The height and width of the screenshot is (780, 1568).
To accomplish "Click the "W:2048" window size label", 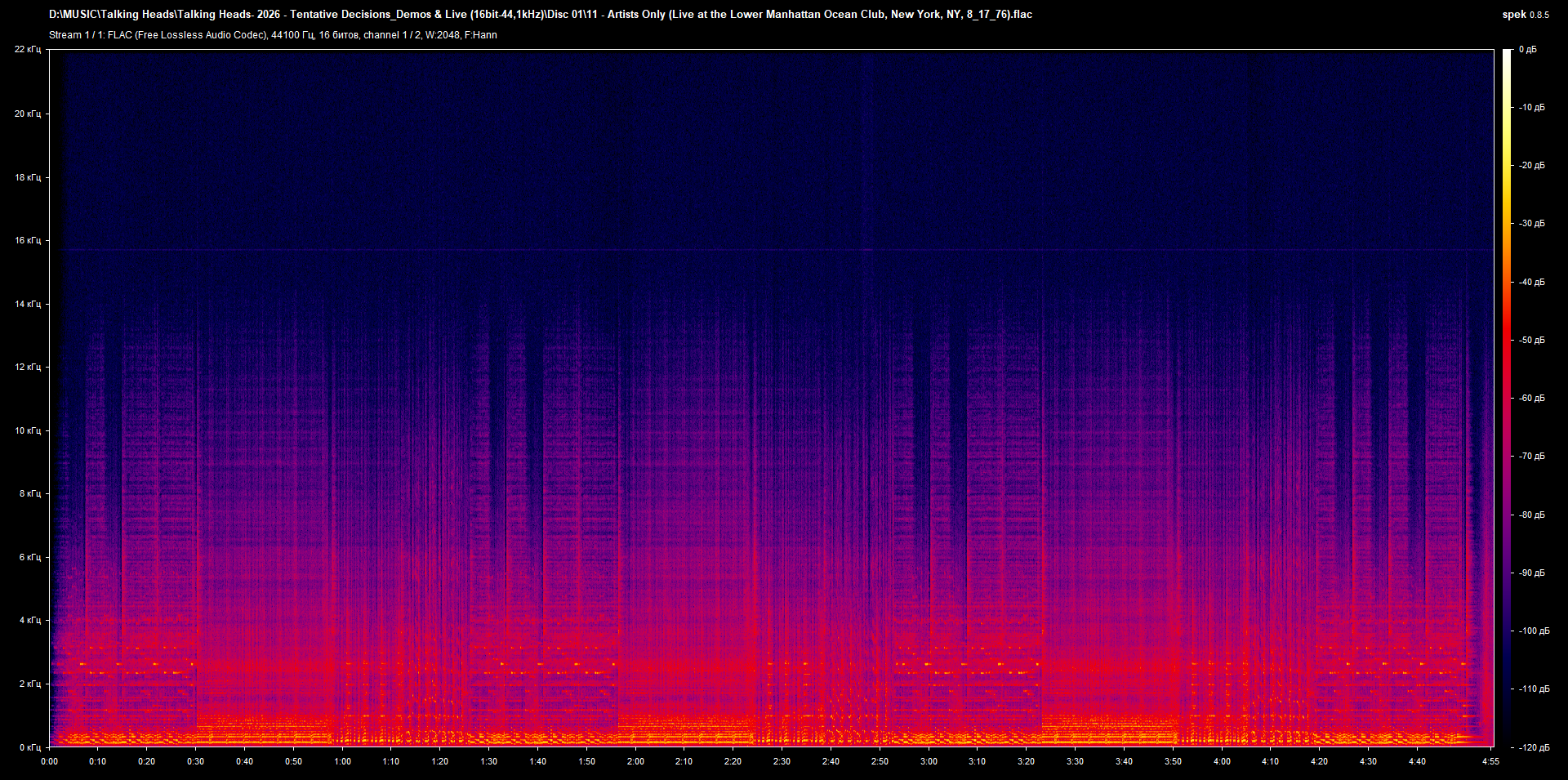I will 442,35.
